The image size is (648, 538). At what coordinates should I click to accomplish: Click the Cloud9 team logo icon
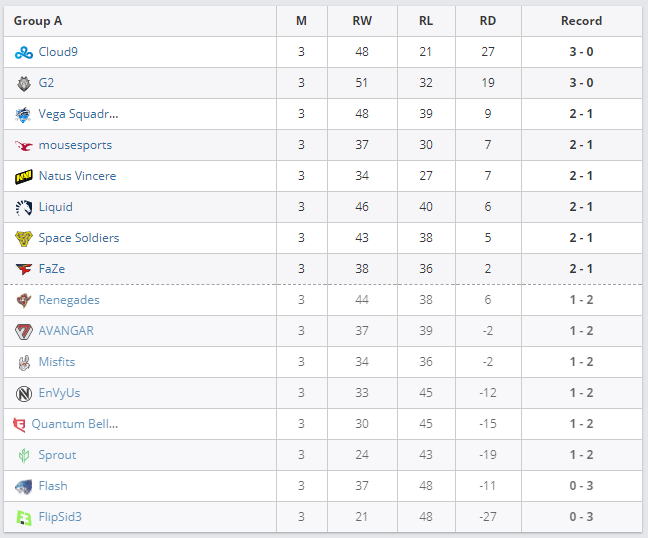coord(24,52)
